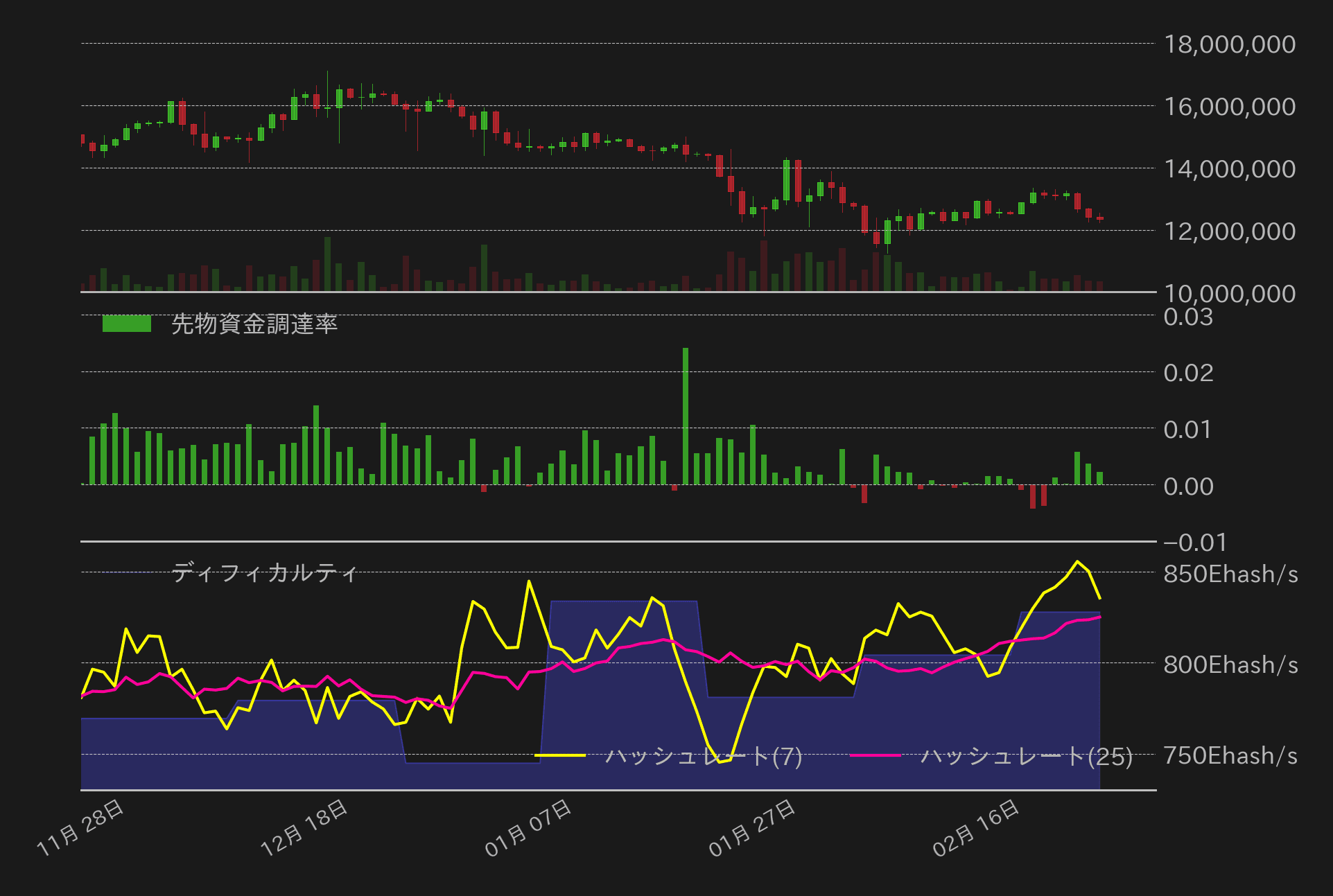
Task: Click the 02月 16日 date axis label
Action: click(976, 827)
